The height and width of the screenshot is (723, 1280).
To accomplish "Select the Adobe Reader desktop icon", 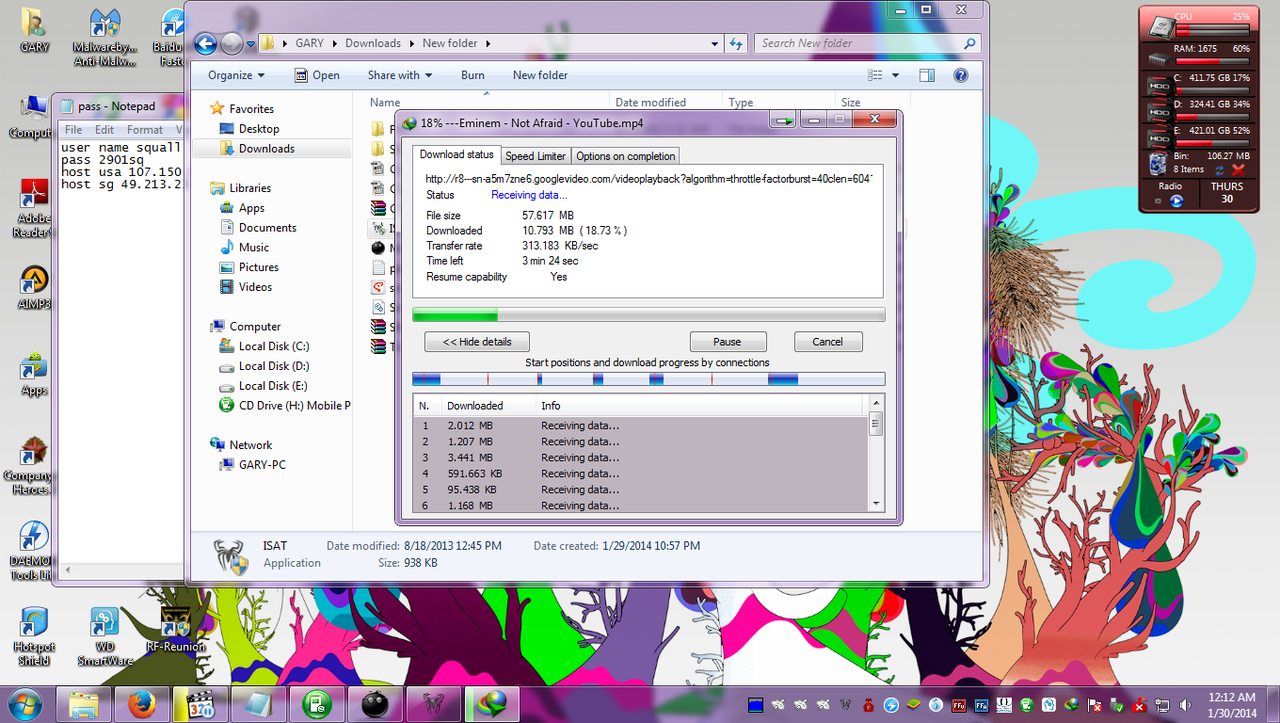I will coord(34,209).
